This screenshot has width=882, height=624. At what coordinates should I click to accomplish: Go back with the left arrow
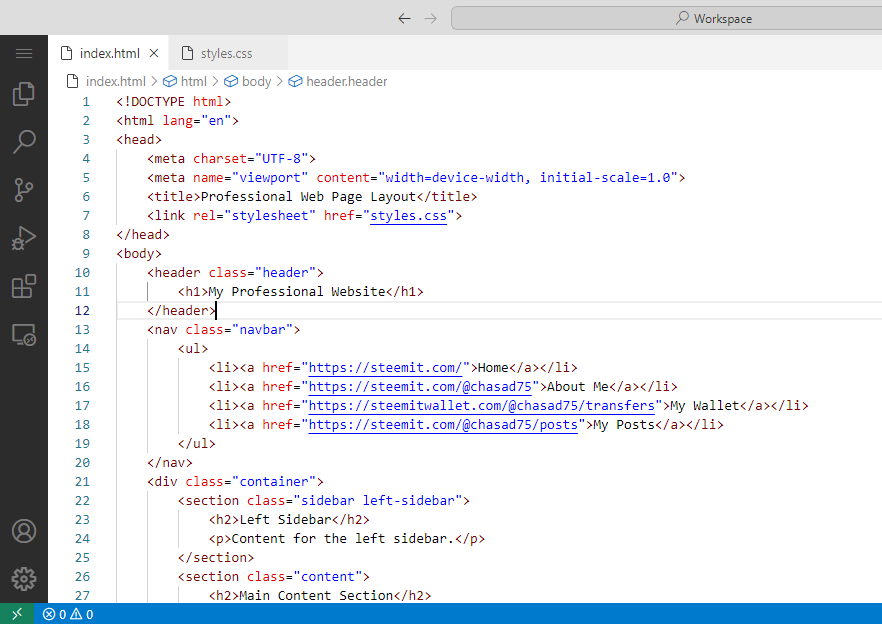pyautogui.click(x=404, y=19)
